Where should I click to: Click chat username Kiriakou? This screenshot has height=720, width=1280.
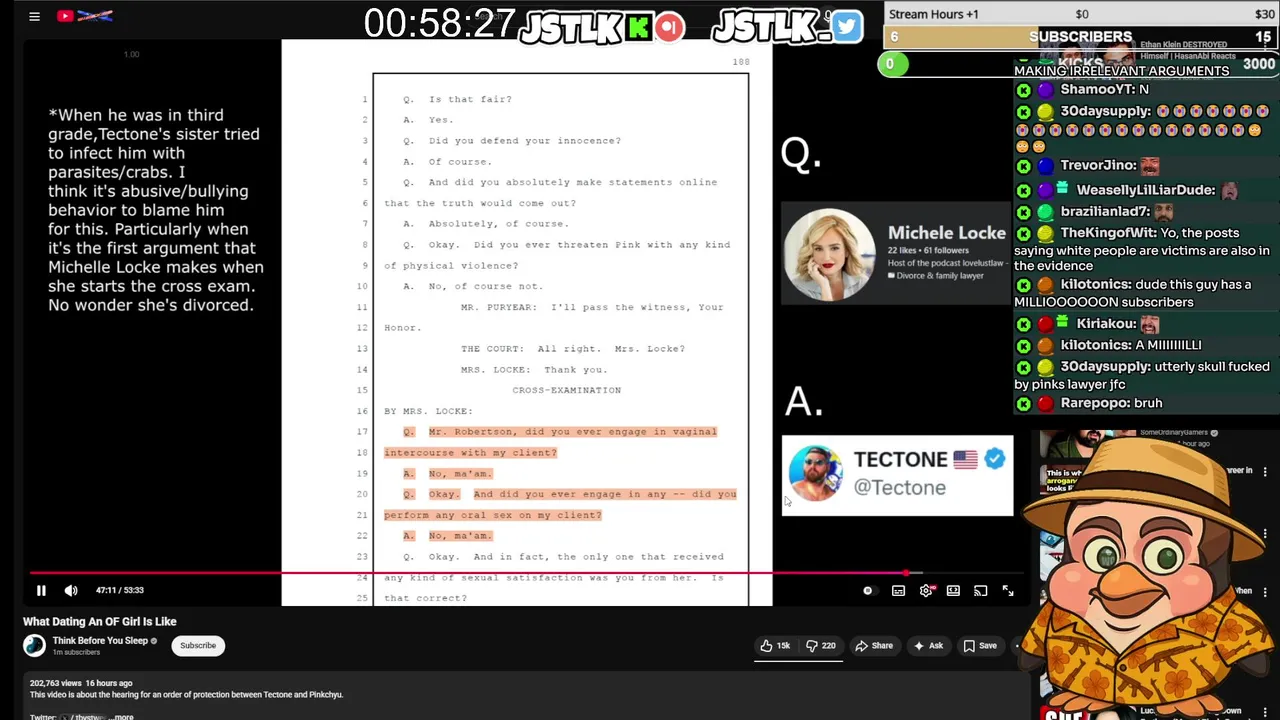click(1106, 324)
